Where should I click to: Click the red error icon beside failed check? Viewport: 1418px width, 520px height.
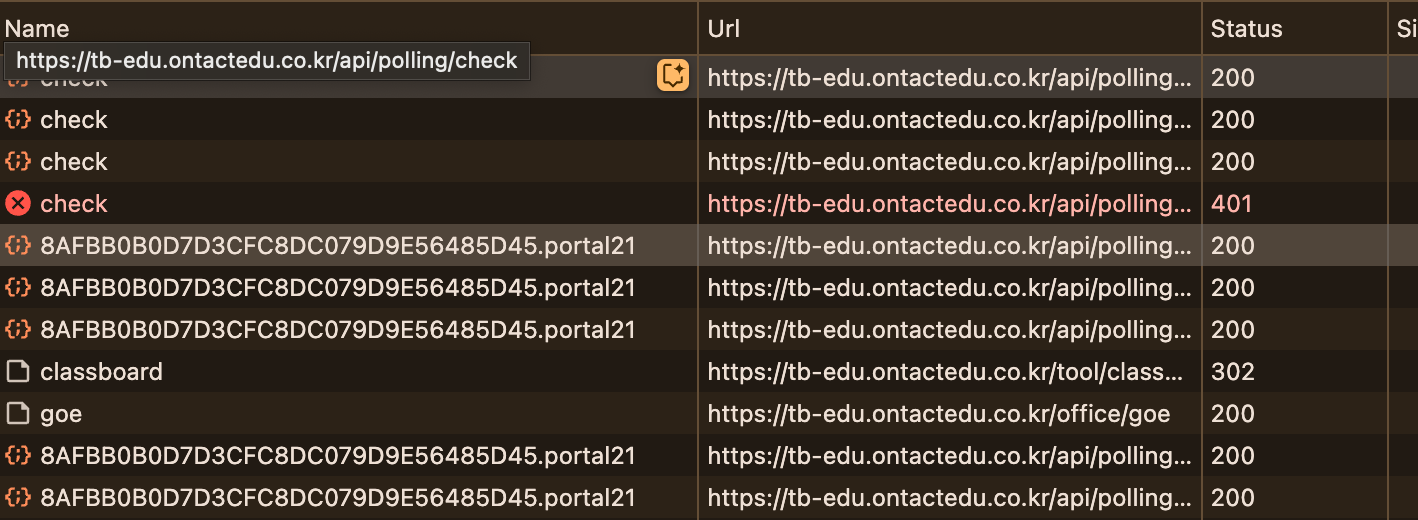point(18,204)
